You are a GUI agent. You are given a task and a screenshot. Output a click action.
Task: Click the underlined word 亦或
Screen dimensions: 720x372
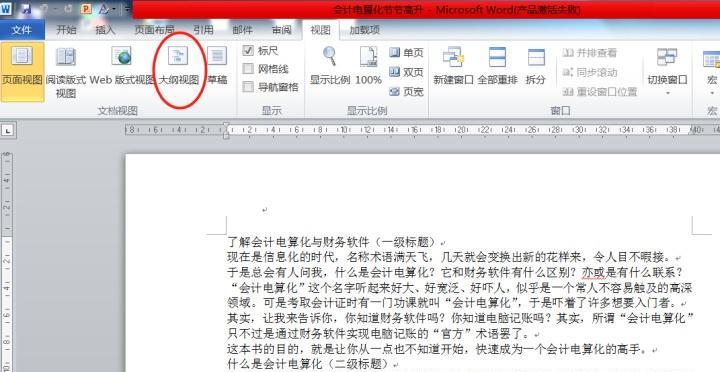595,272
